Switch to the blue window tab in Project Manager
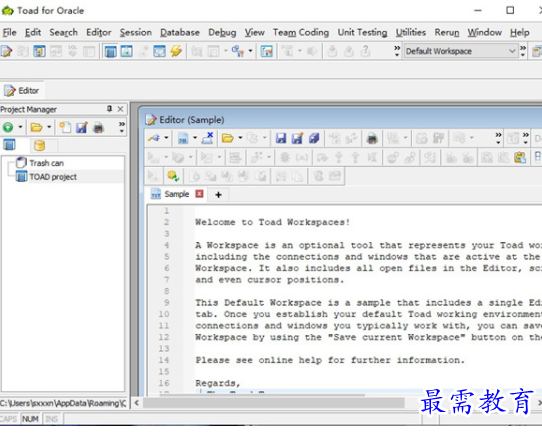Viewport: 542px width, 433px height. [9, 145]
